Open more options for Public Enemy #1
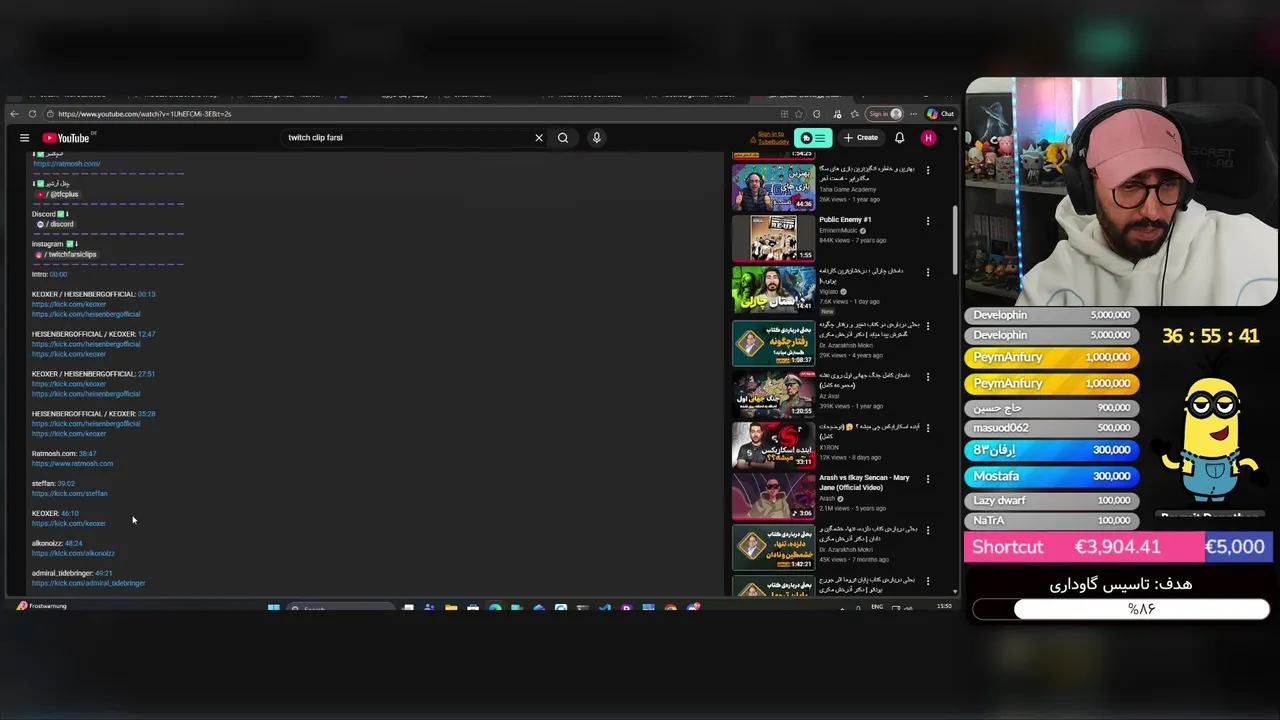 click(x=928, y=221)
